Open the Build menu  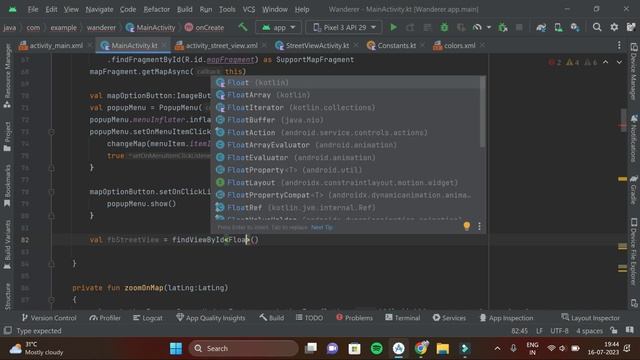tap(184, 9)
